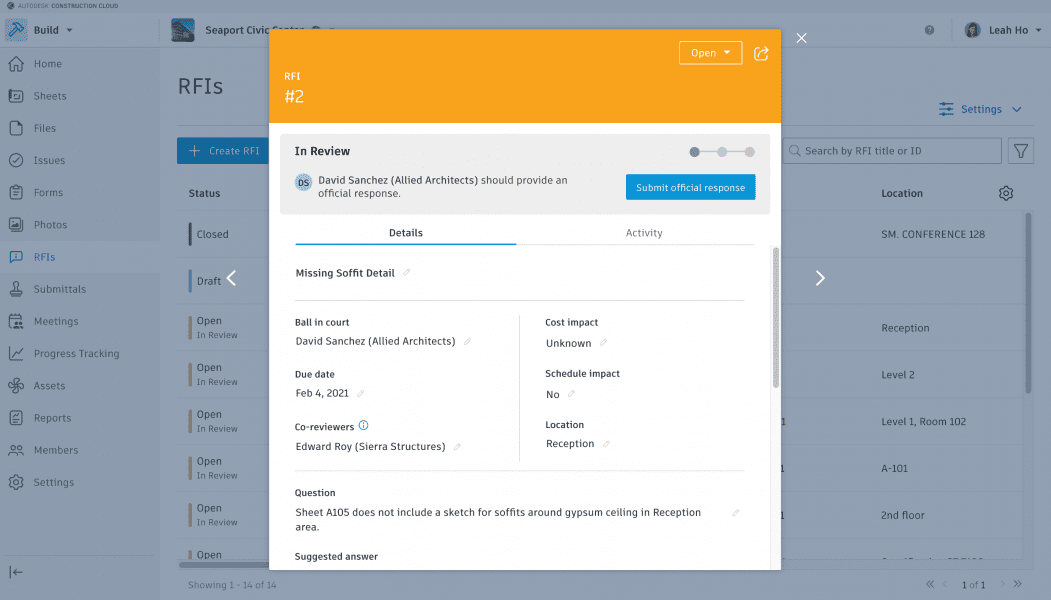Select the SM. CONFERENCE 128 location cell
1051x600 pixels.
pos(932,234)
